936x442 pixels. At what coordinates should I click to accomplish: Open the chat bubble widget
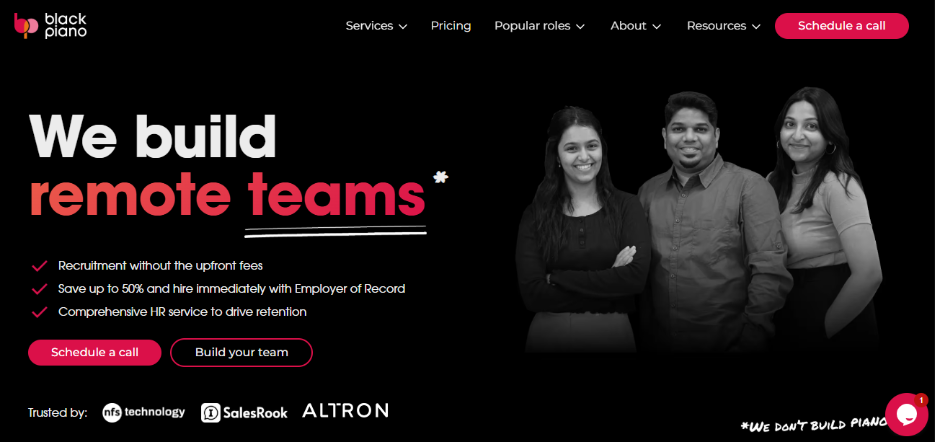tap(906, 415)
